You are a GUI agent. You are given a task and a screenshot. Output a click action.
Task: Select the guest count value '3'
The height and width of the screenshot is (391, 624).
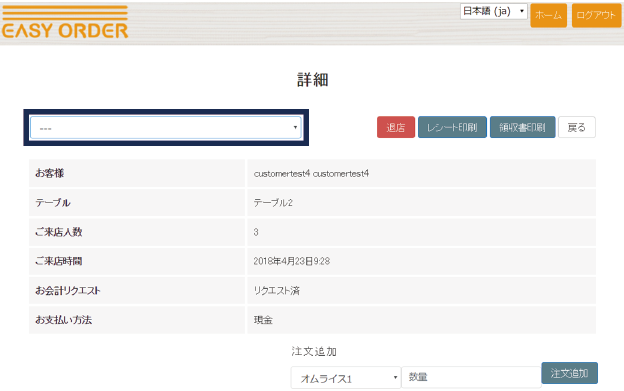coord(256,232)
